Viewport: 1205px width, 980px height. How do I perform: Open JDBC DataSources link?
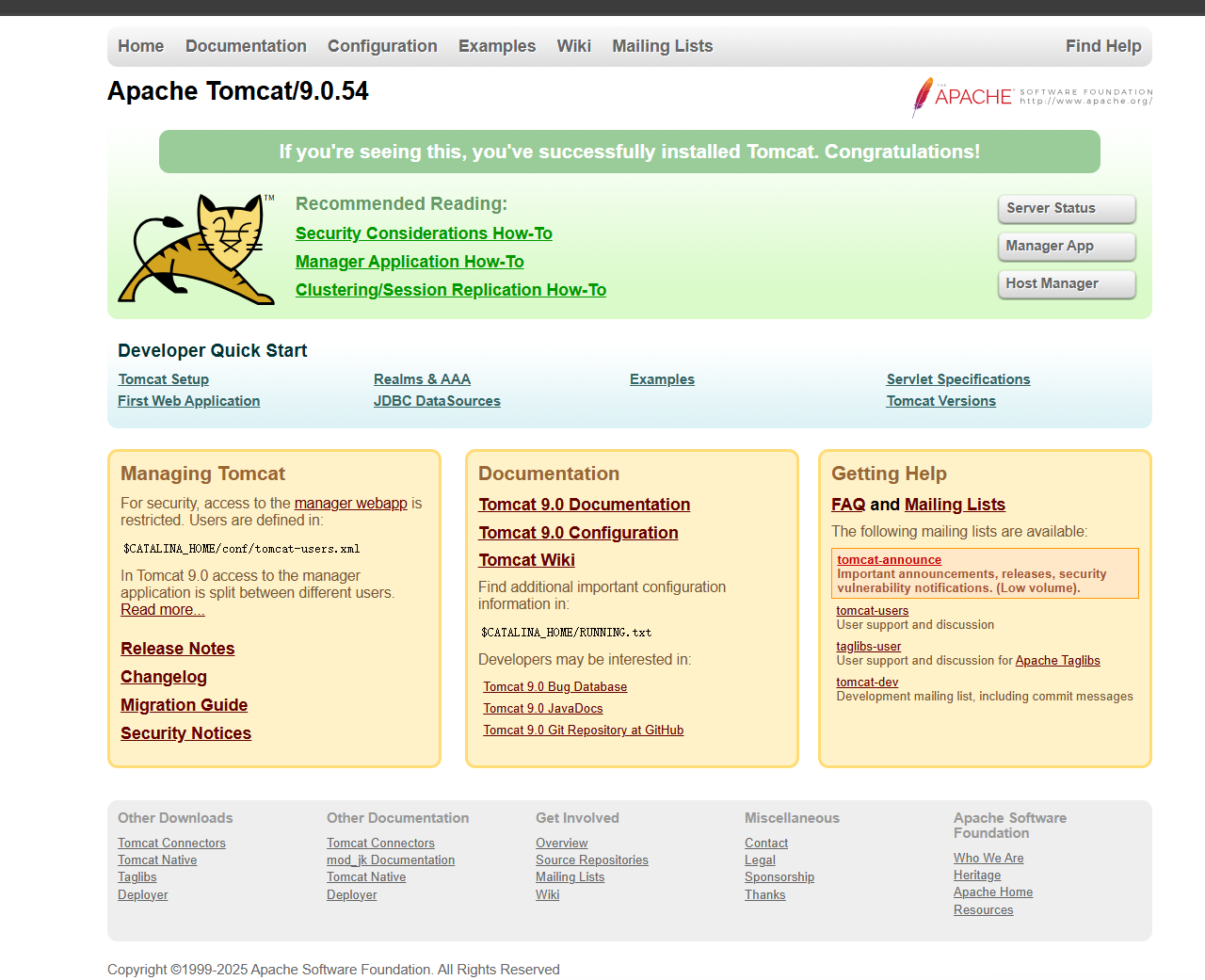[437, 401]
